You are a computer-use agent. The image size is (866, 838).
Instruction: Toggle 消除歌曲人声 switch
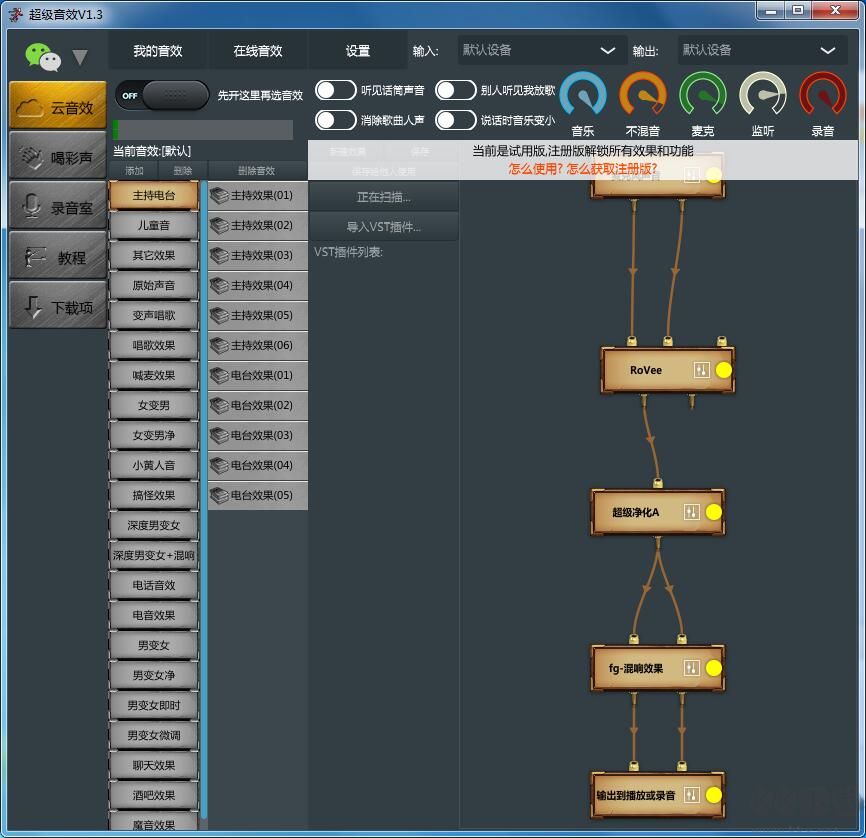click(336, 120)
